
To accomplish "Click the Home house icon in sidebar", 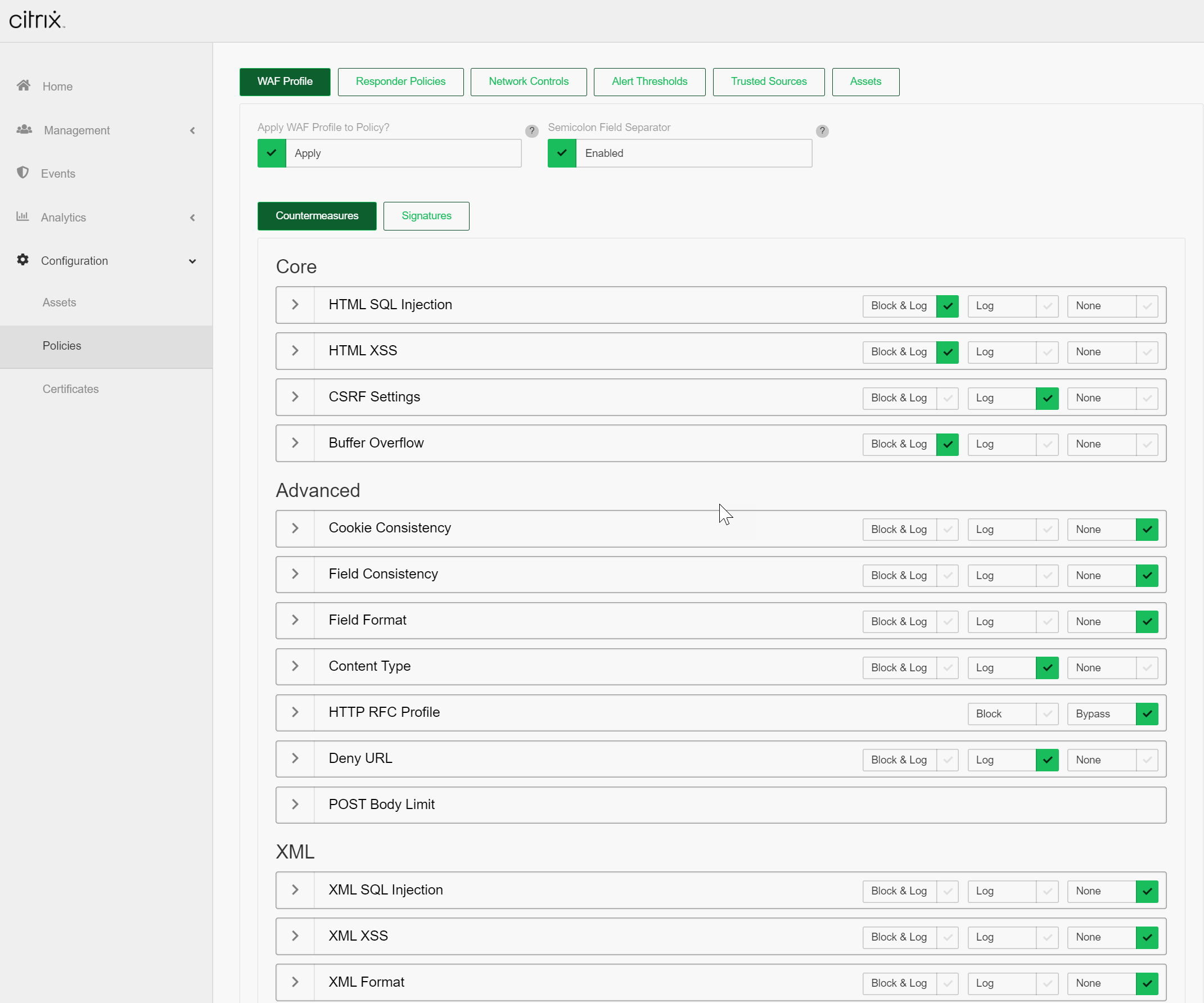I will 23,85.
